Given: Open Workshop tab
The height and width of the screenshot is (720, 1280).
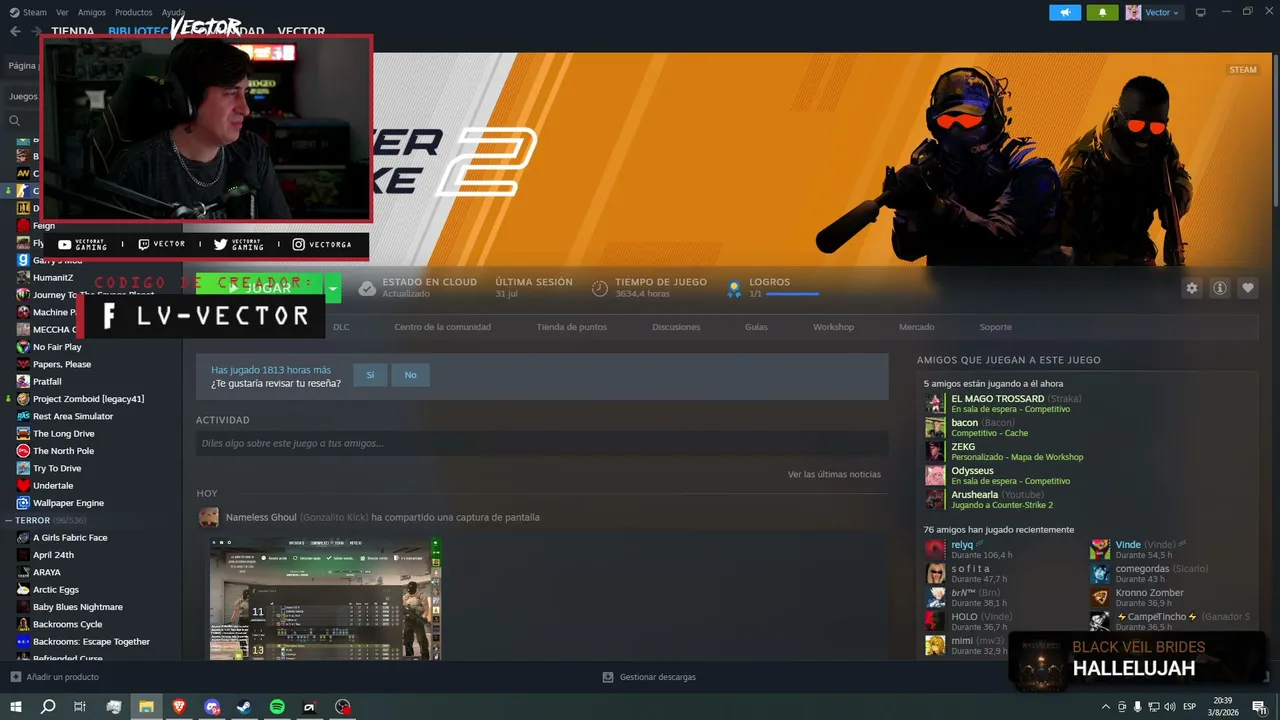Looking at the screenshot, I should pos(833,327).
